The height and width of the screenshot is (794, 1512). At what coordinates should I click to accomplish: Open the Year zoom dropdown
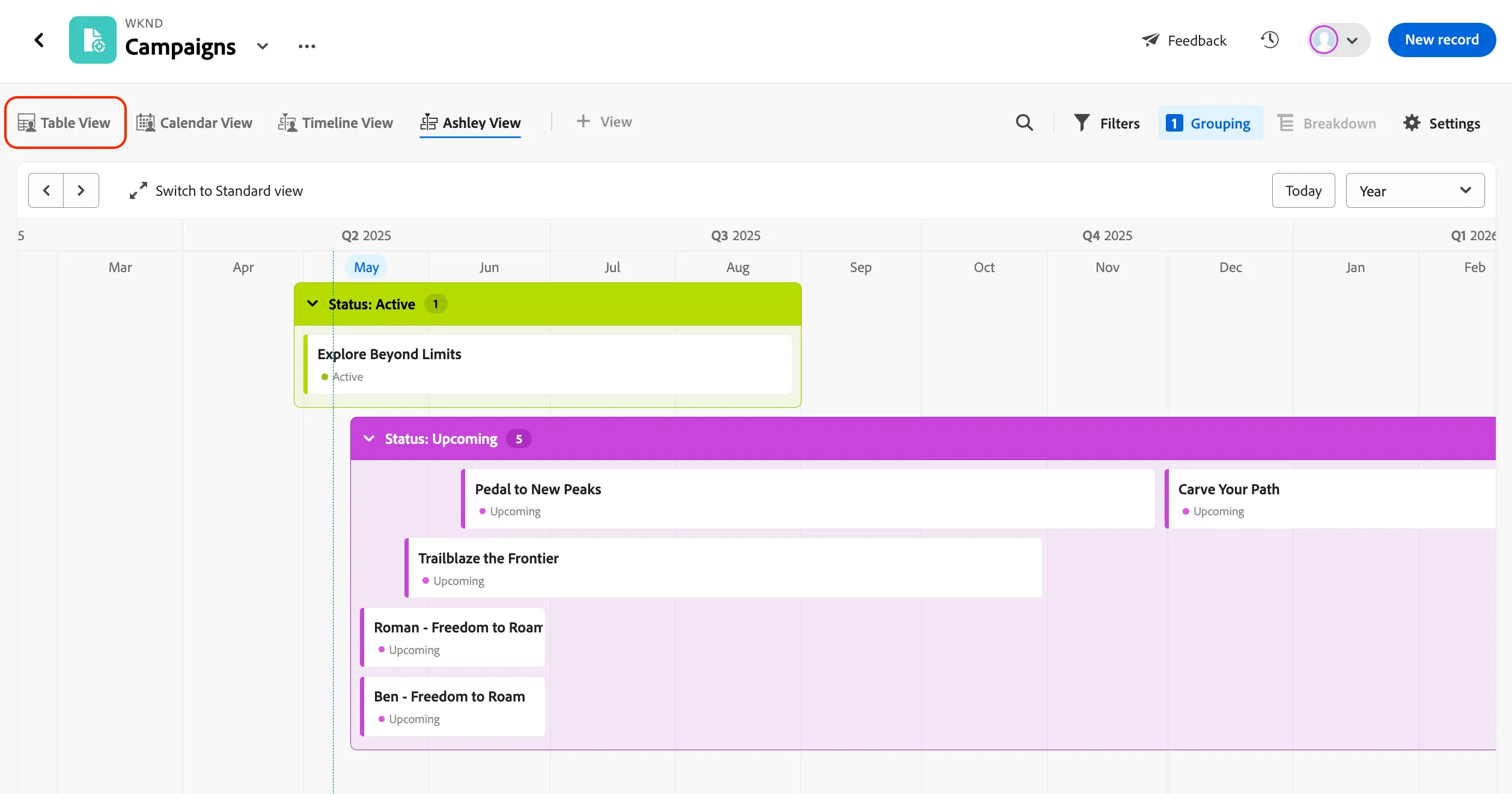point(1415,190)
